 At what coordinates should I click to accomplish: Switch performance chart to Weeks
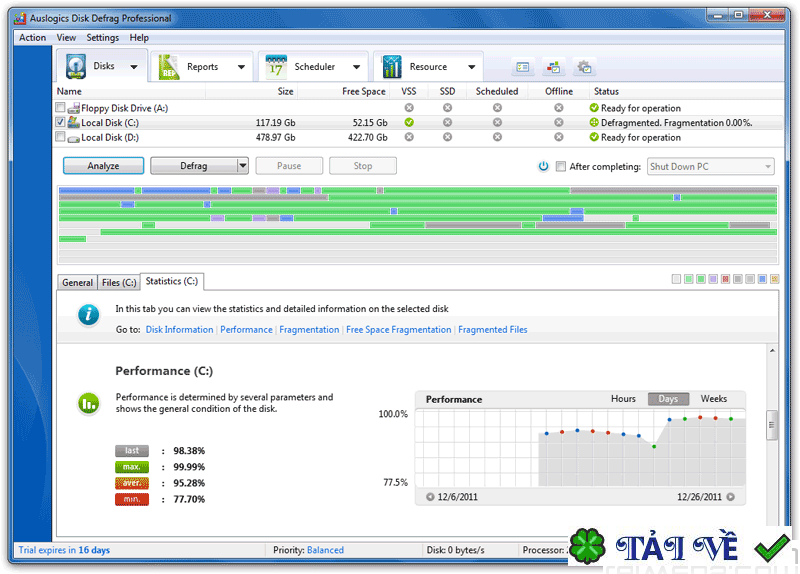coord(713,399)
